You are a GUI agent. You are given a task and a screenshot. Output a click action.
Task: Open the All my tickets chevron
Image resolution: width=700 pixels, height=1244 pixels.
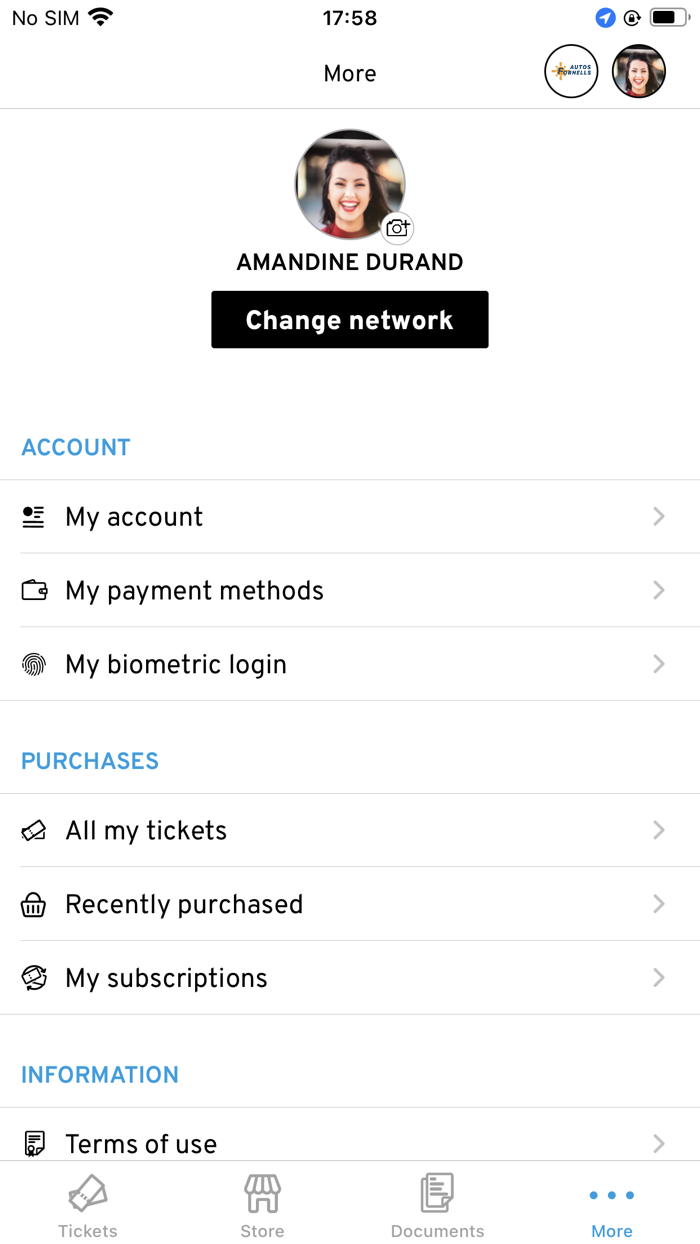coord(659,831)
